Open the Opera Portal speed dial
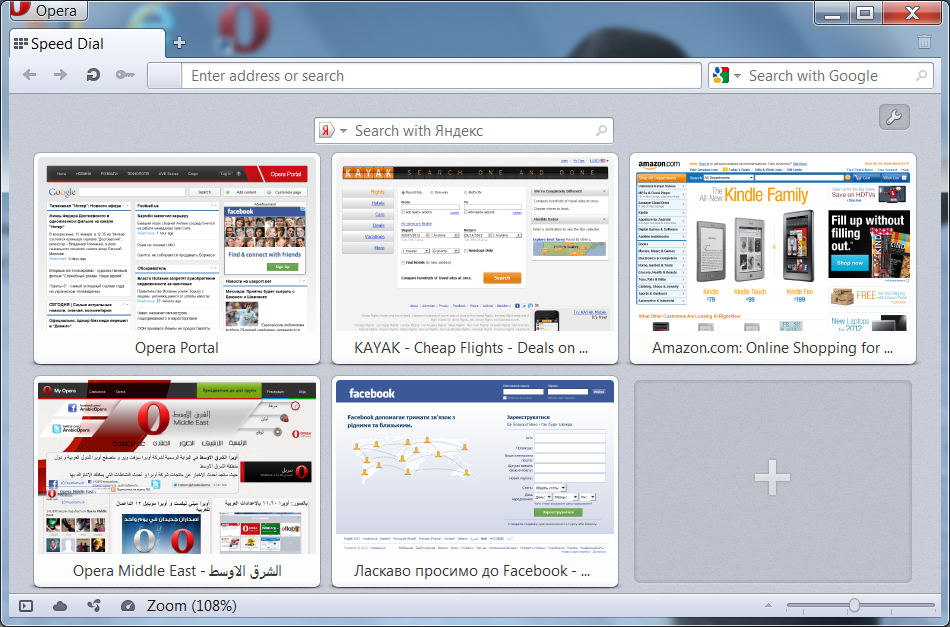The width and height of the screenshot is (950, 627). point(177,259)
